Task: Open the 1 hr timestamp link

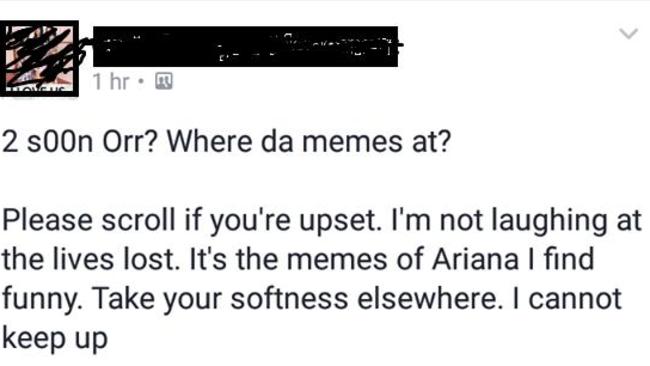Action: [111, 81]
